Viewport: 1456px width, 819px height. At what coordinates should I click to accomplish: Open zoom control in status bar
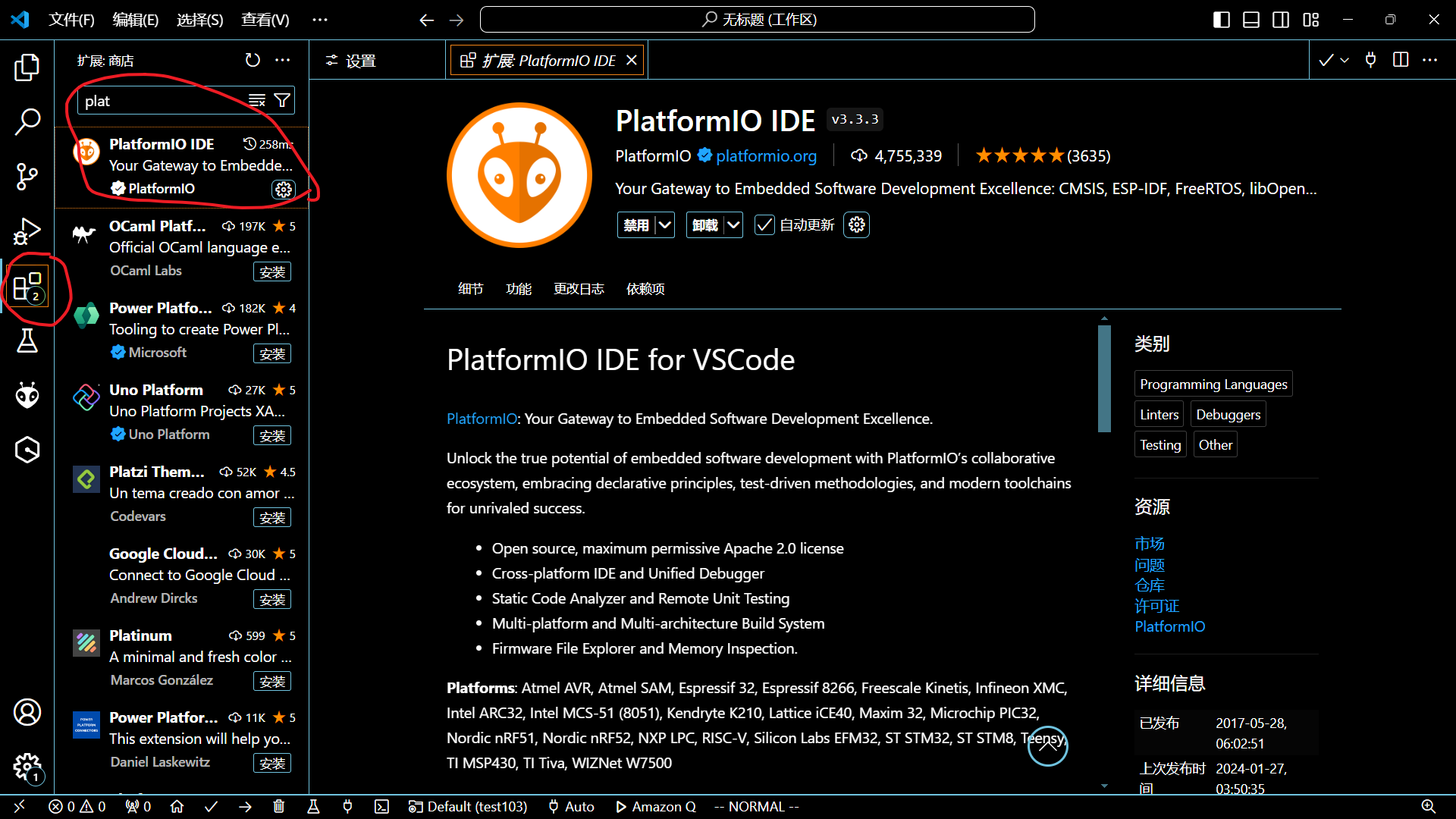point(1428,806)
